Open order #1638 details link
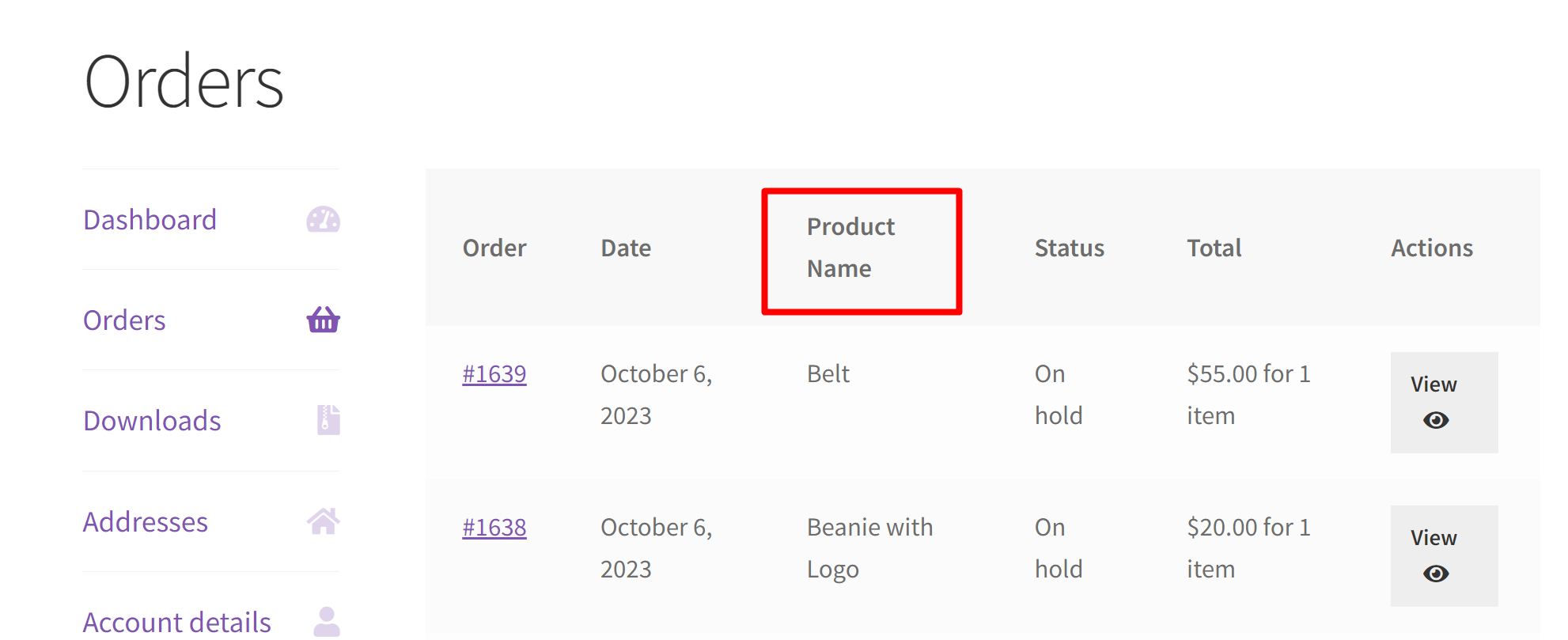1568x640 pixels. coord(494,526)
